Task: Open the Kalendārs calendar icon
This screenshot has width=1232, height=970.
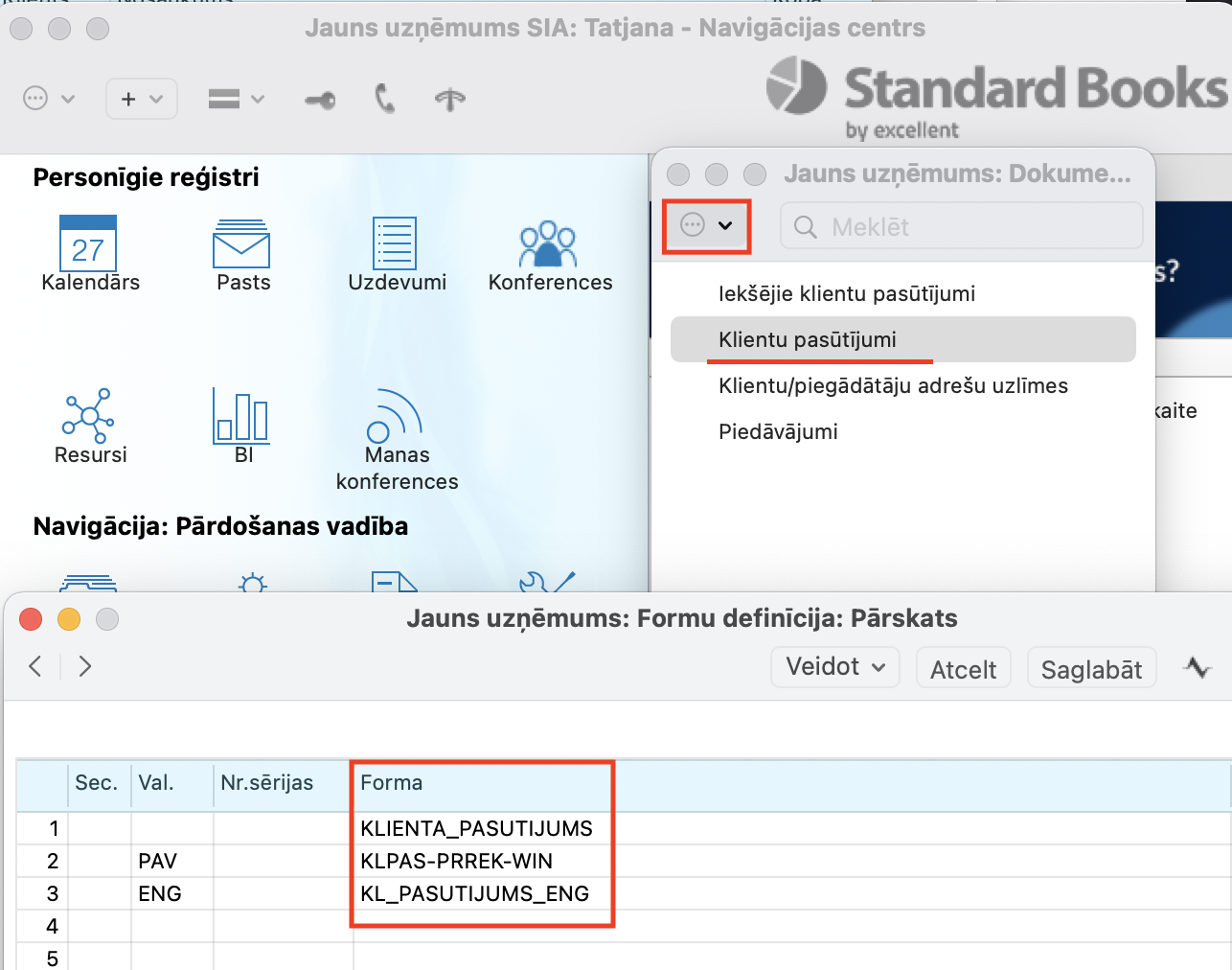Action: 88,245
